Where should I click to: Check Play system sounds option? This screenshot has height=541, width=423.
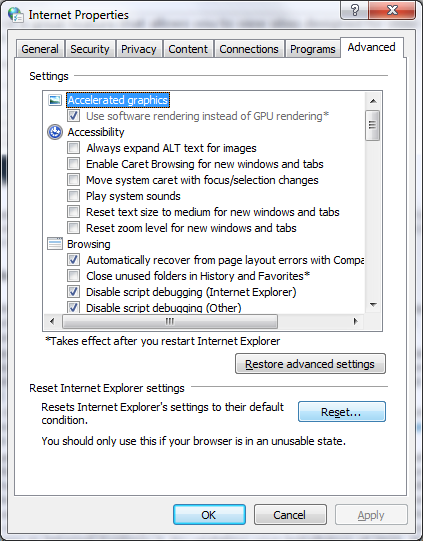(73, 196)
